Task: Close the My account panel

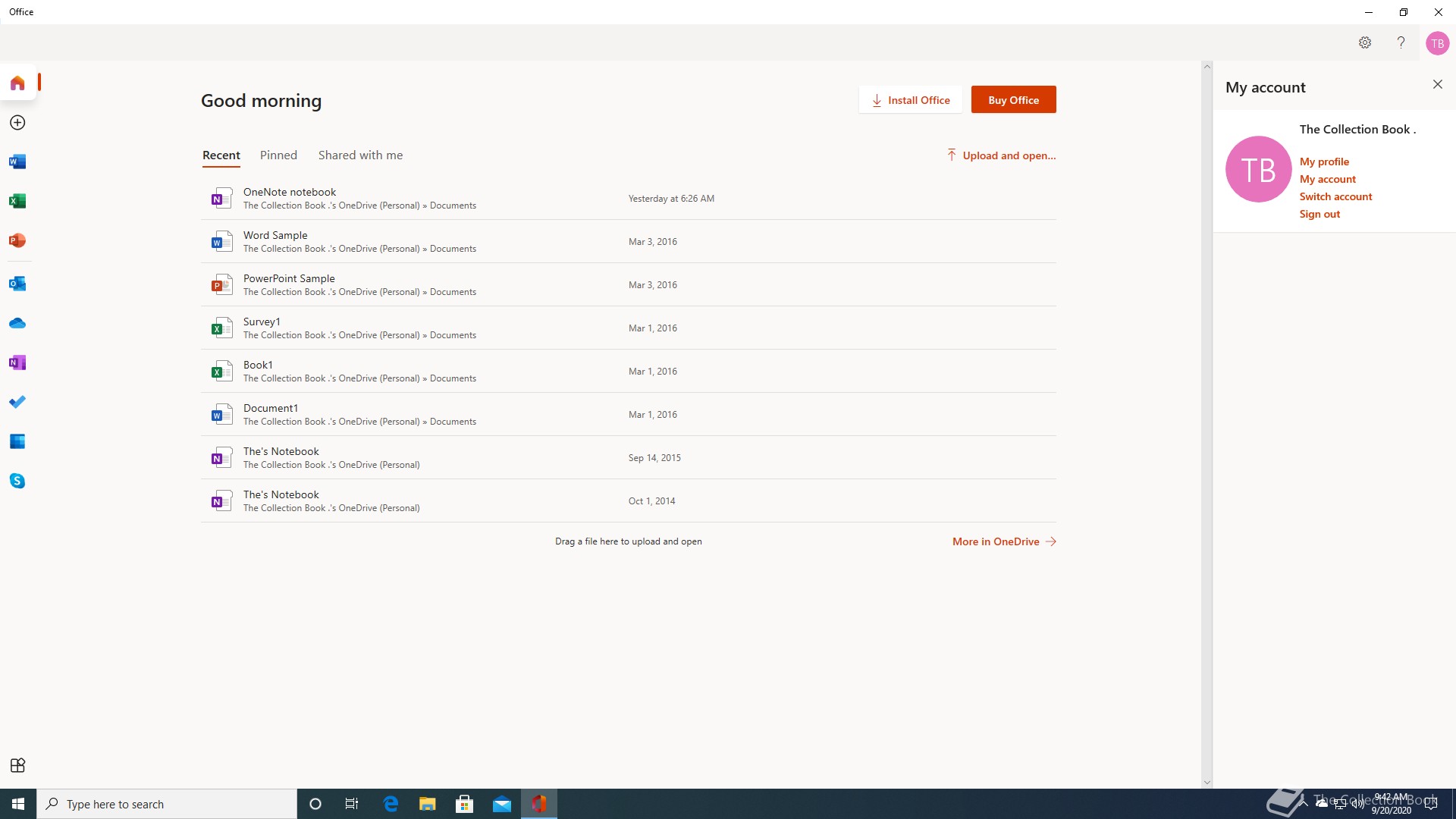Action: tap(1437, 84)
